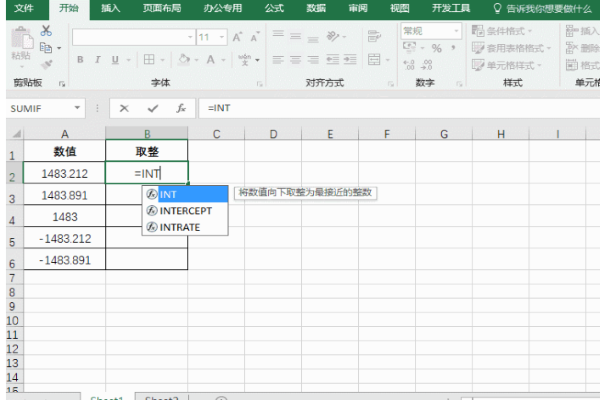Open Insert Function fx dialog
This screenshot has width=600, height=400.
(x=181, y=108)
